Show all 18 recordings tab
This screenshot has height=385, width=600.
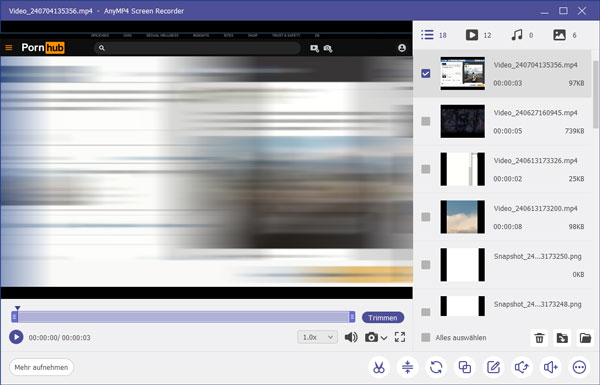click(434, 35)
